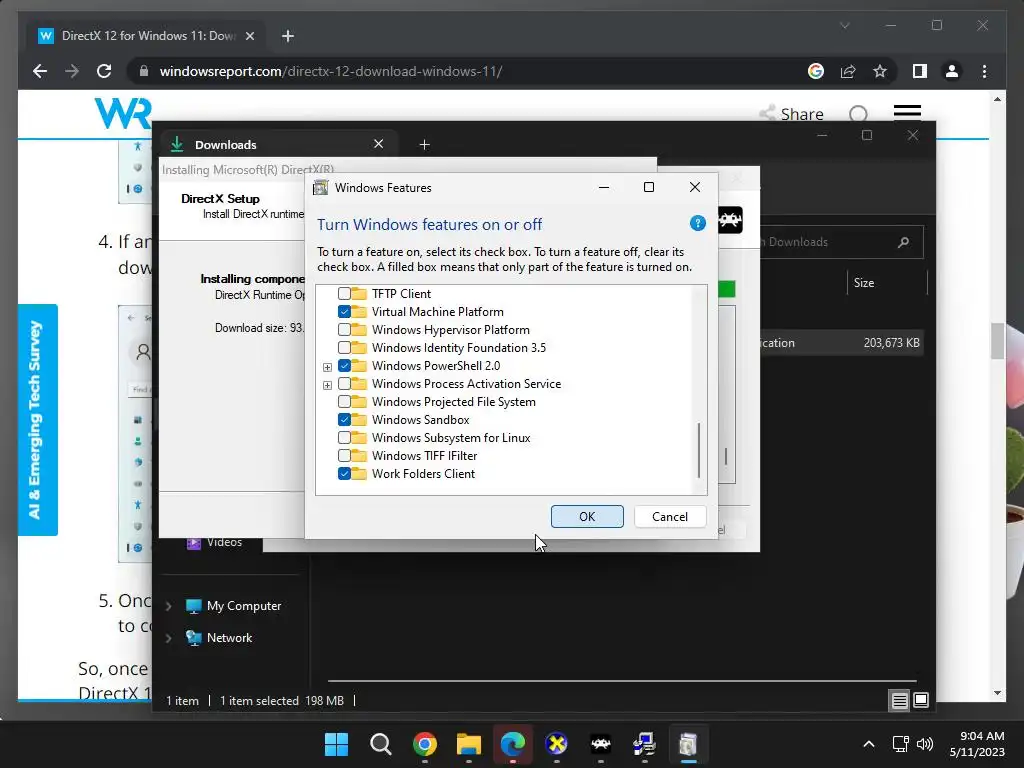Uncheck Virtual Machine Platform feature

click(x=344, y=312)
